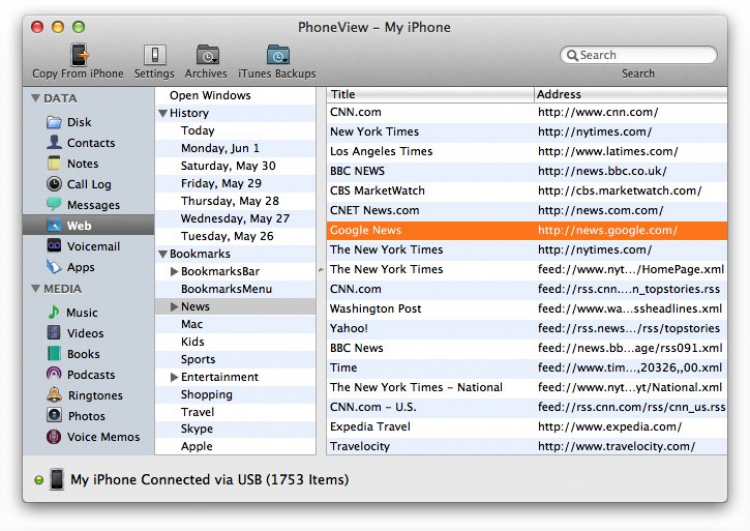Image resolution: width=750 pixels, height=531 pixels.
Task: Select the Voicemail icon
Action: coord(54,245)
